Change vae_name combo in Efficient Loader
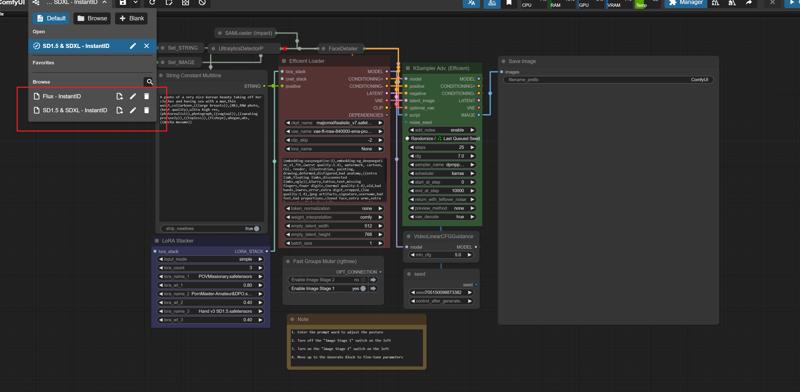Viewport: 800px width, 392px height. 334,131
